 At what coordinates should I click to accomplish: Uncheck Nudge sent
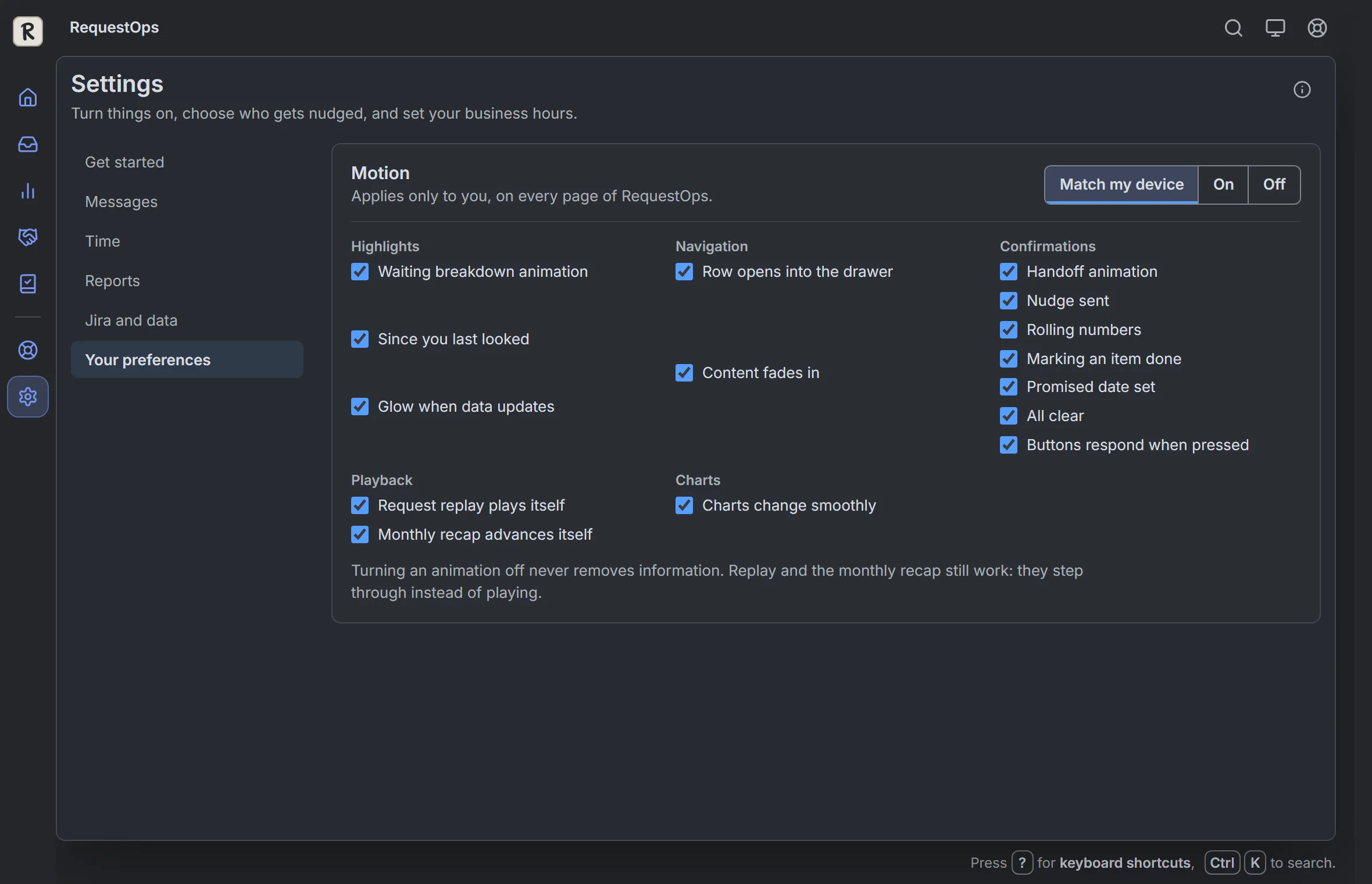click(x=1009, y=301)
